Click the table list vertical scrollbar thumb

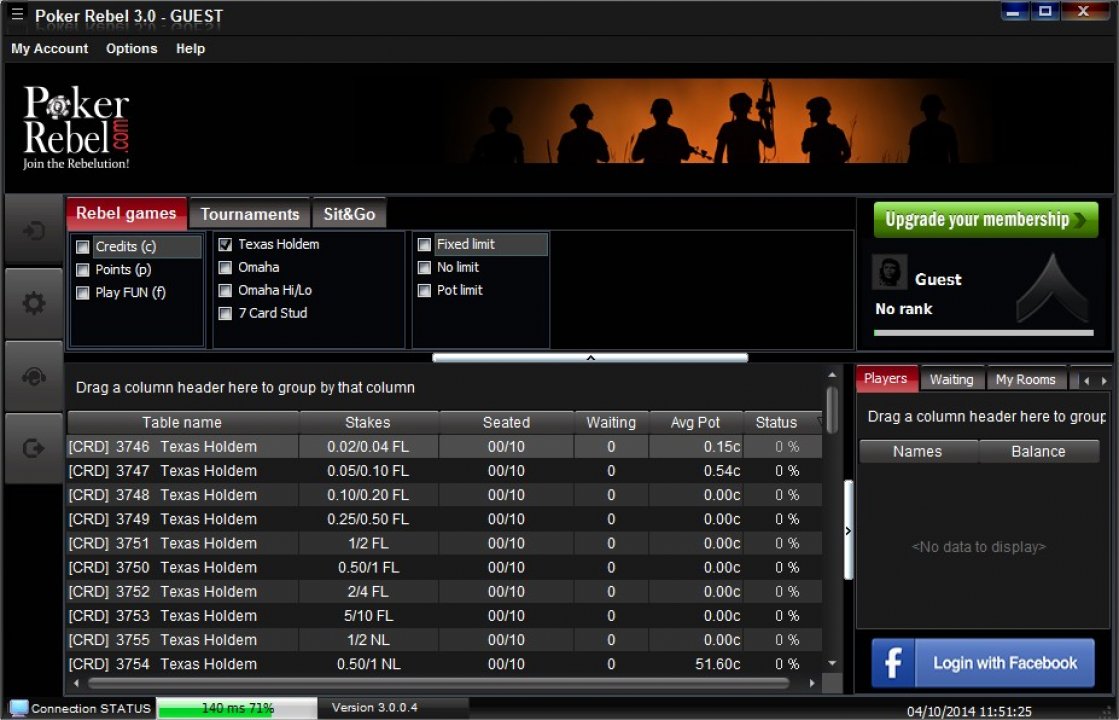pyautogui.click(x=832, y=410)
